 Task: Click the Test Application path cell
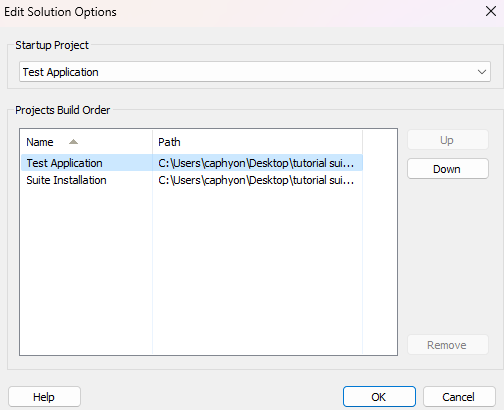click(256, 163)
